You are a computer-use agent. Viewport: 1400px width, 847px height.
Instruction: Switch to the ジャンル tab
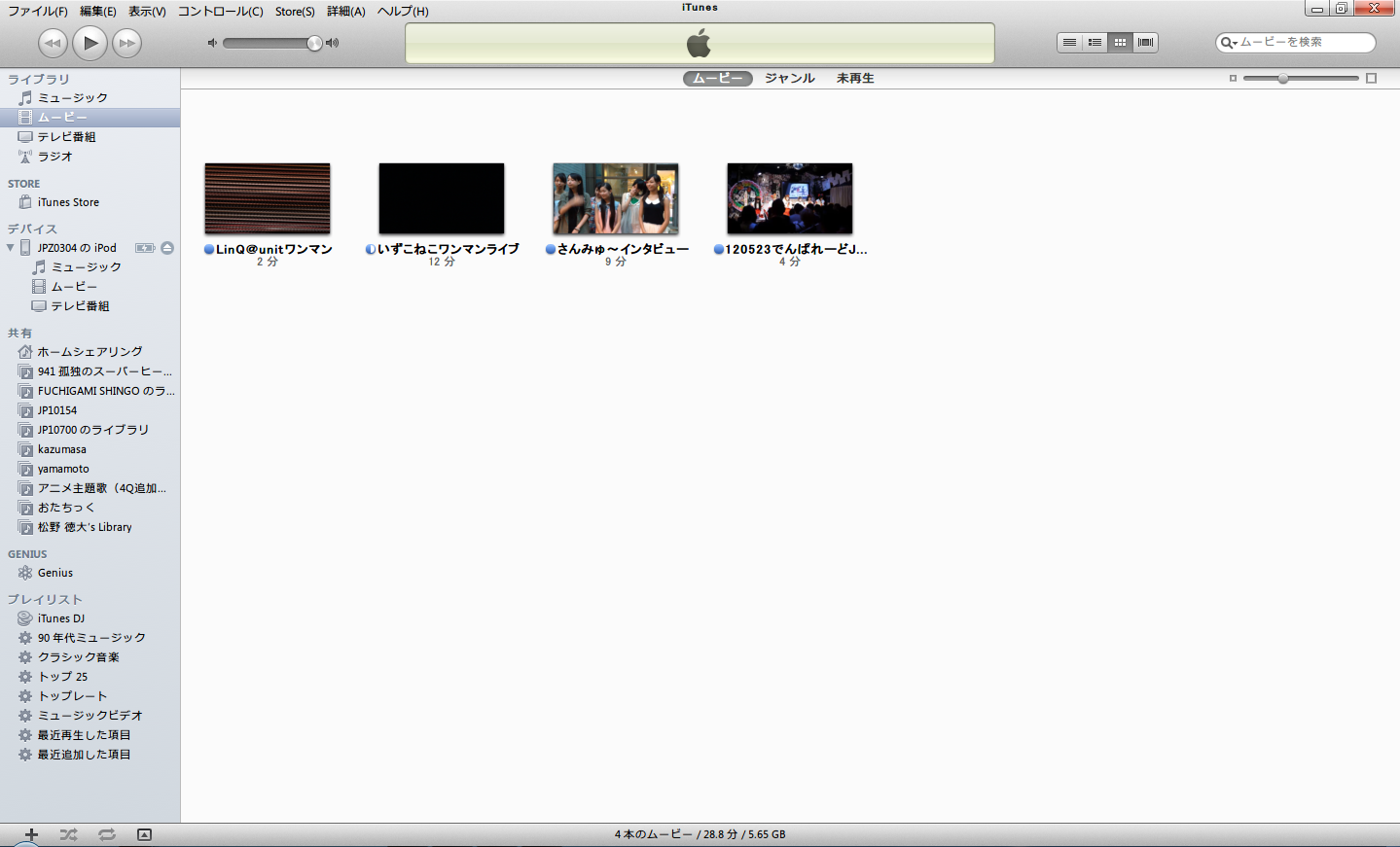pyautogui.click(x=790, y=79)
